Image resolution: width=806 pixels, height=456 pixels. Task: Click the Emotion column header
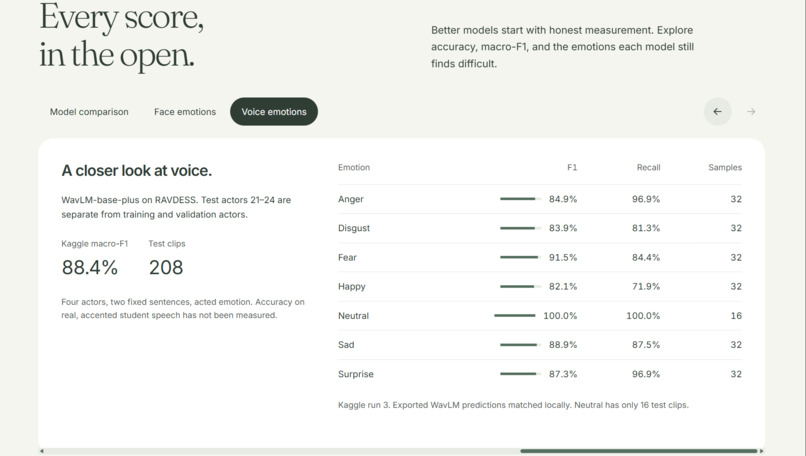354,168
